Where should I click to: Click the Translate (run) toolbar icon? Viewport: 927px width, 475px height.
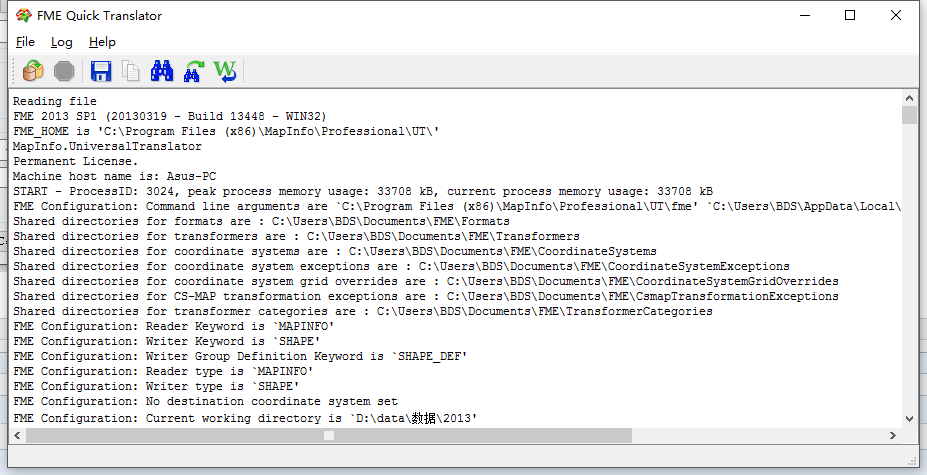click(33, 71)
